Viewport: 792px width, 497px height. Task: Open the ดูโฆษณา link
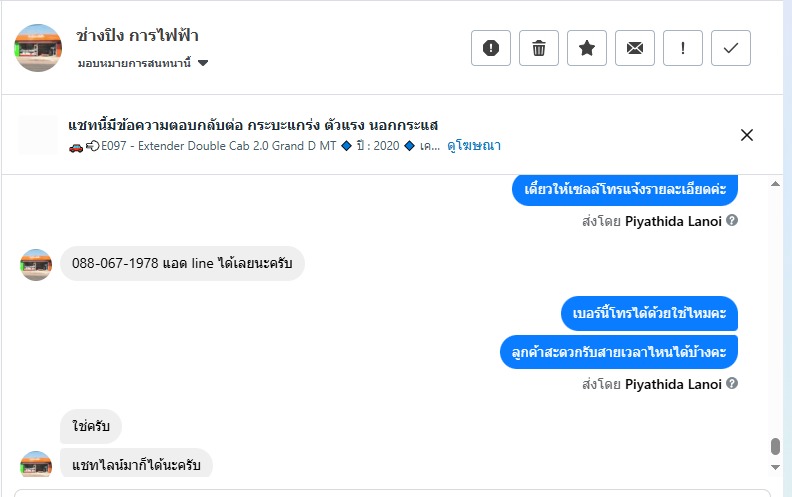[x=474, y=146]
